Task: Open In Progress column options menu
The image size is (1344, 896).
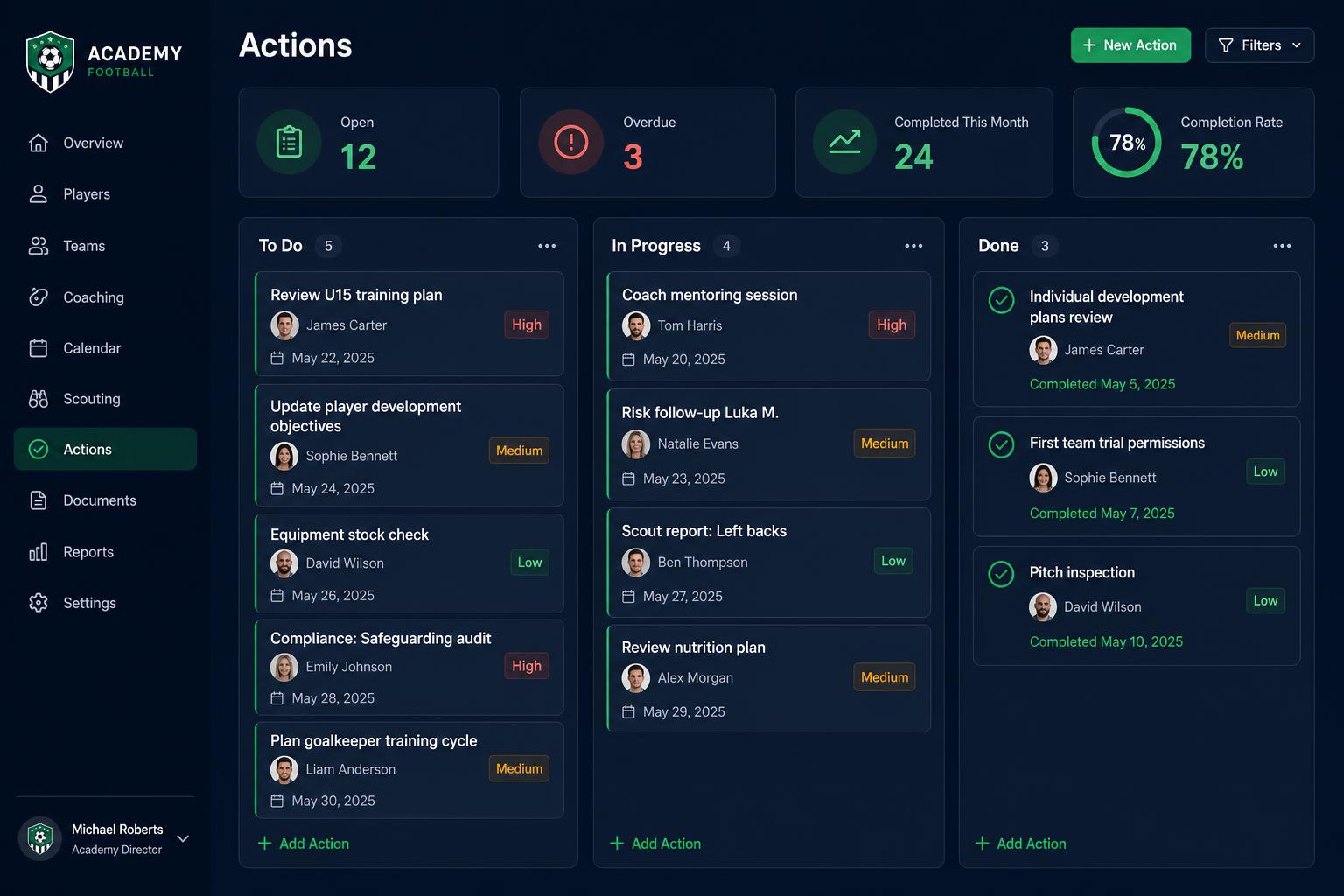Action: [913, 246]
